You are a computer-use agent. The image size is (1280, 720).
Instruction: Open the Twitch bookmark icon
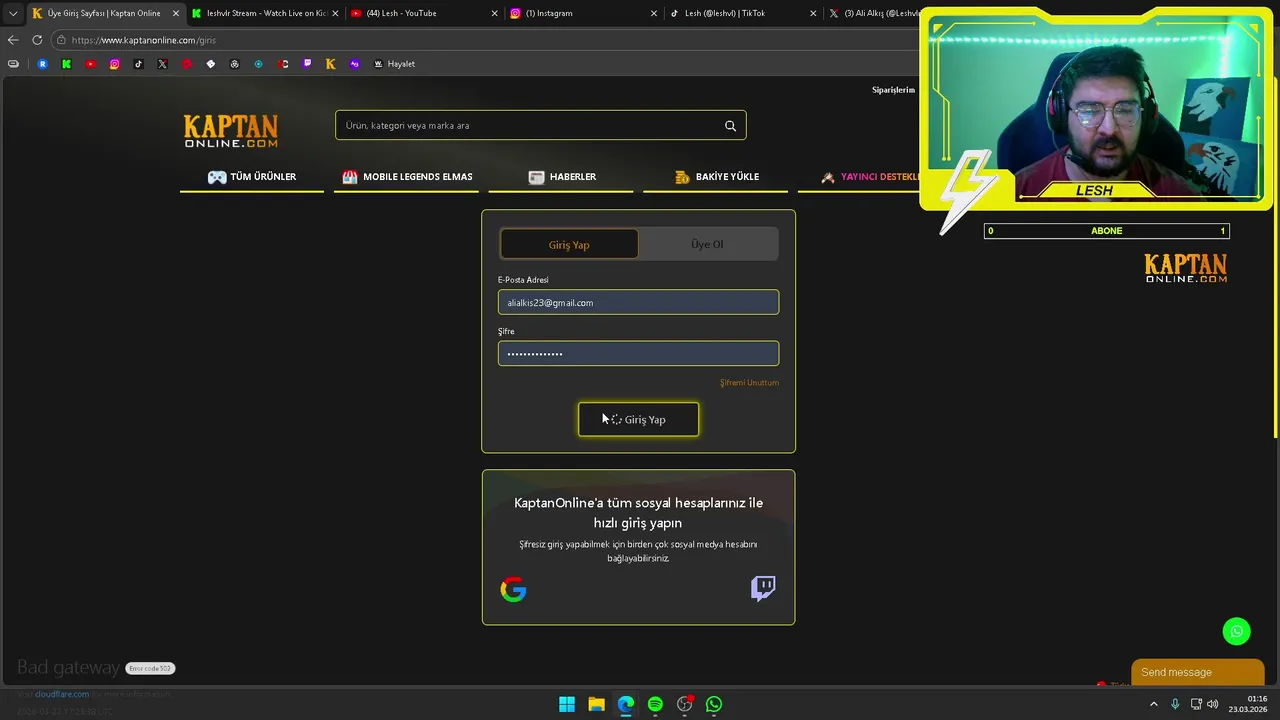(x=306, y=64)
